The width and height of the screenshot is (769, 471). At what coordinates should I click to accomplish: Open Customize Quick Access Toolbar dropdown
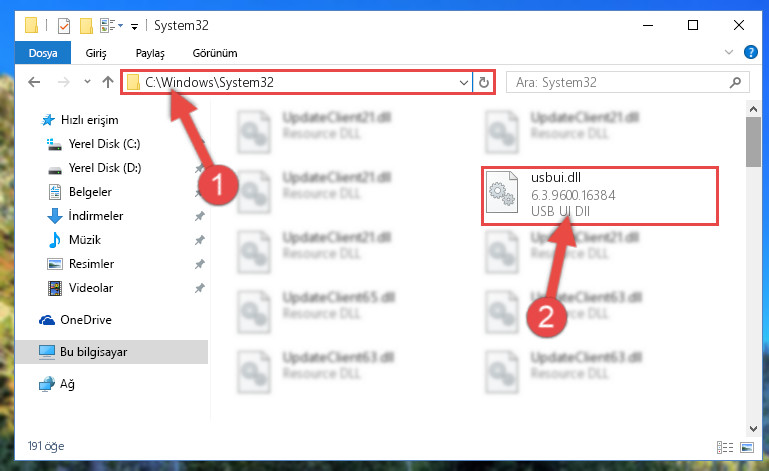tap(134, 26)
